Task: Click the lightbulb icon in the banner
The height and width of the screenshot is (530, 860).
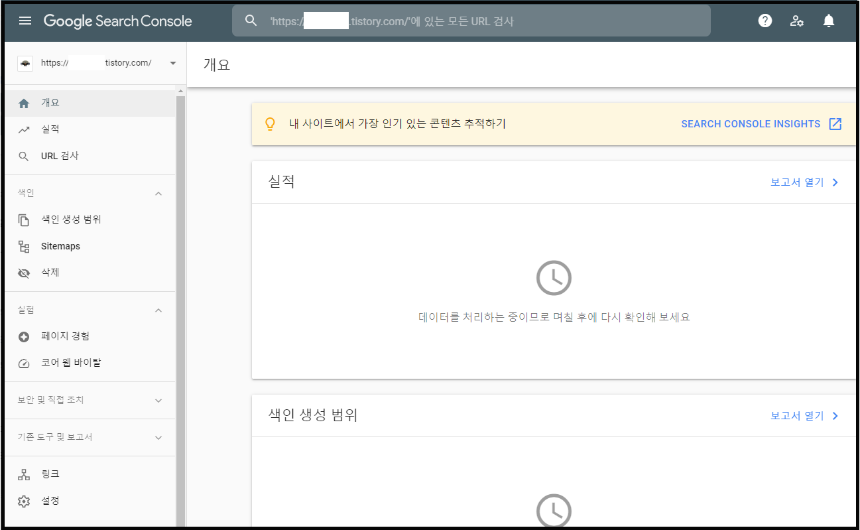Action: [x=270, y=124]
